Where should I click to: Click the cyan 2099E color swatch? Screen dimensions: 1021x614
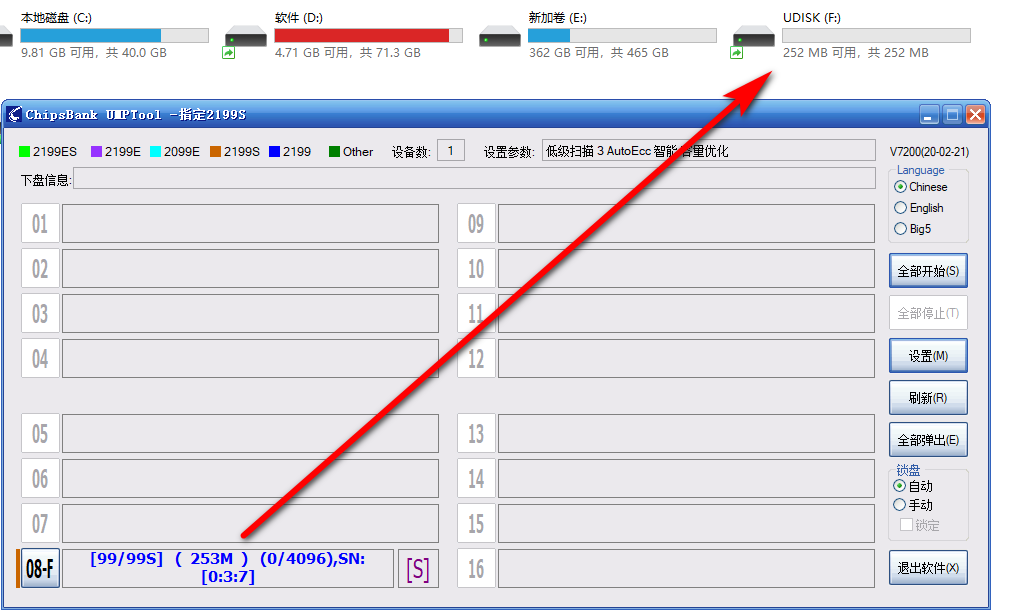click(x=156, y=152)
